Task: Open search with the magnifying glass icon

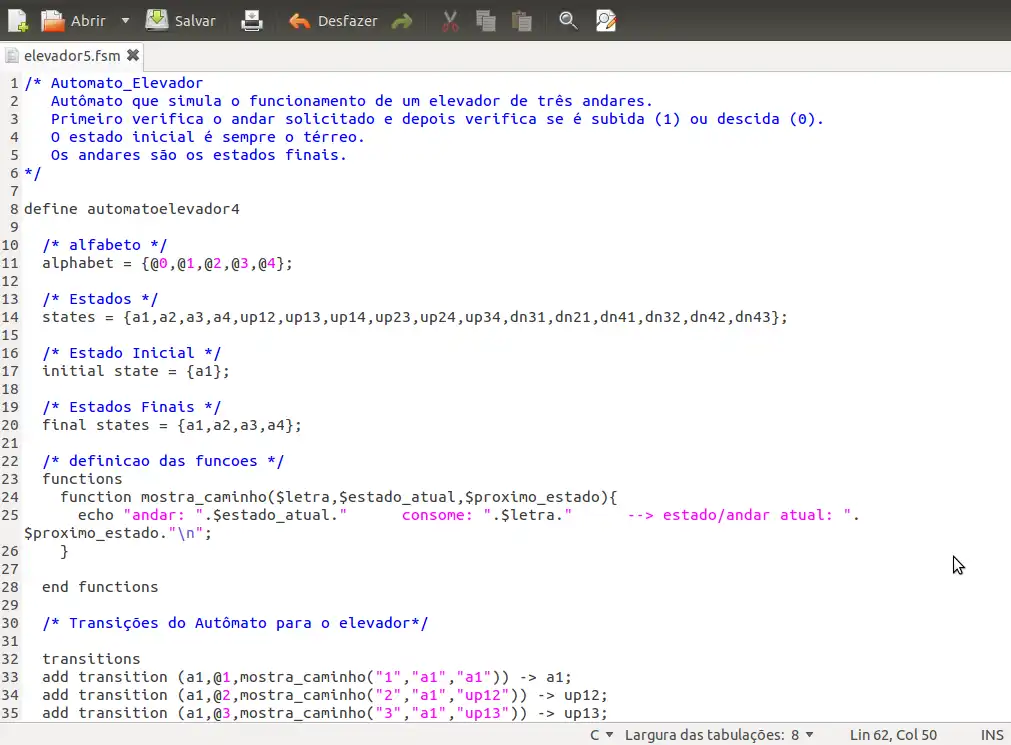Action: pos(568,21)
